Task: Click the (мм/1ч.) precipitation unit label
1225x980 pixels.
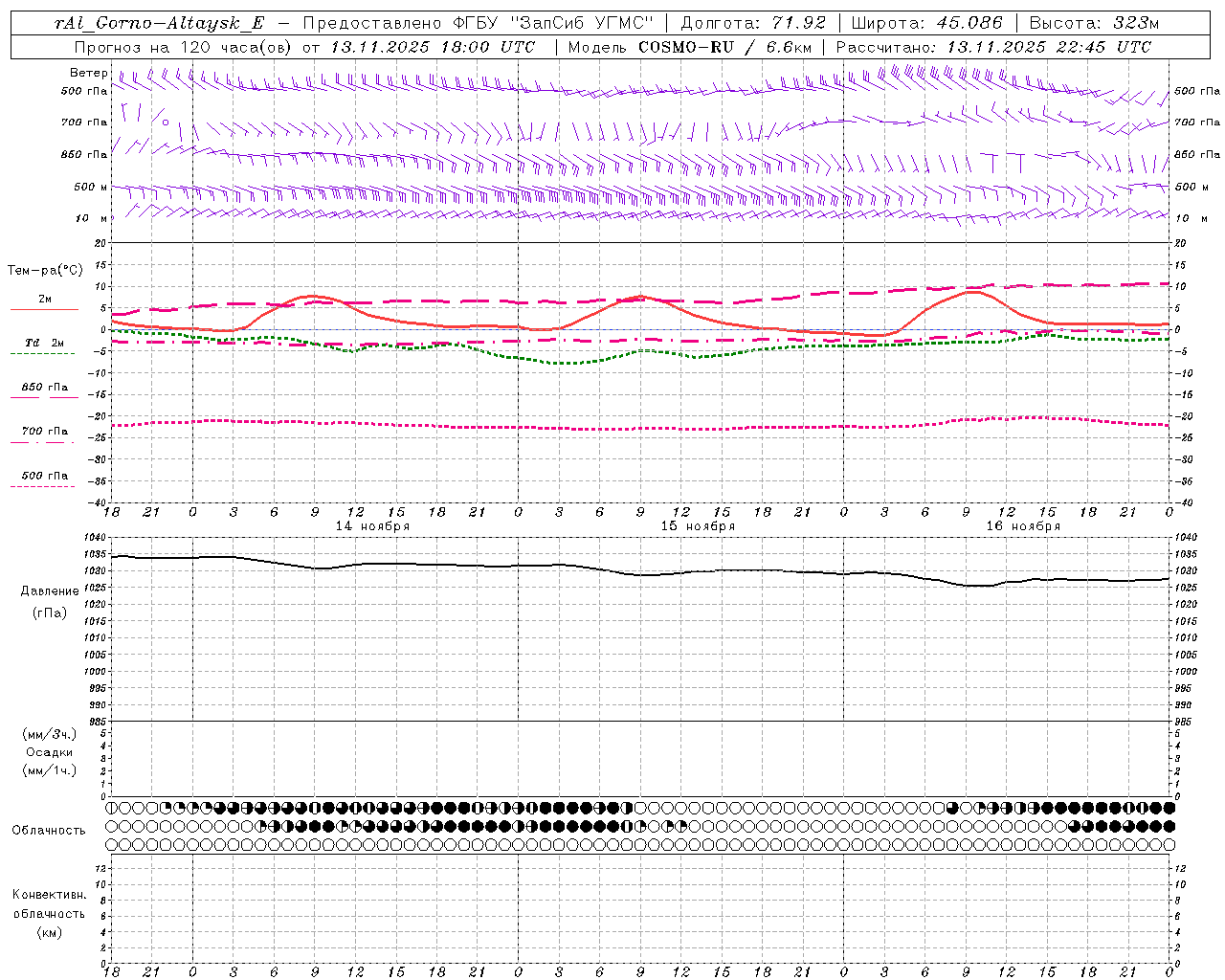Action: [x=50, y=770]
